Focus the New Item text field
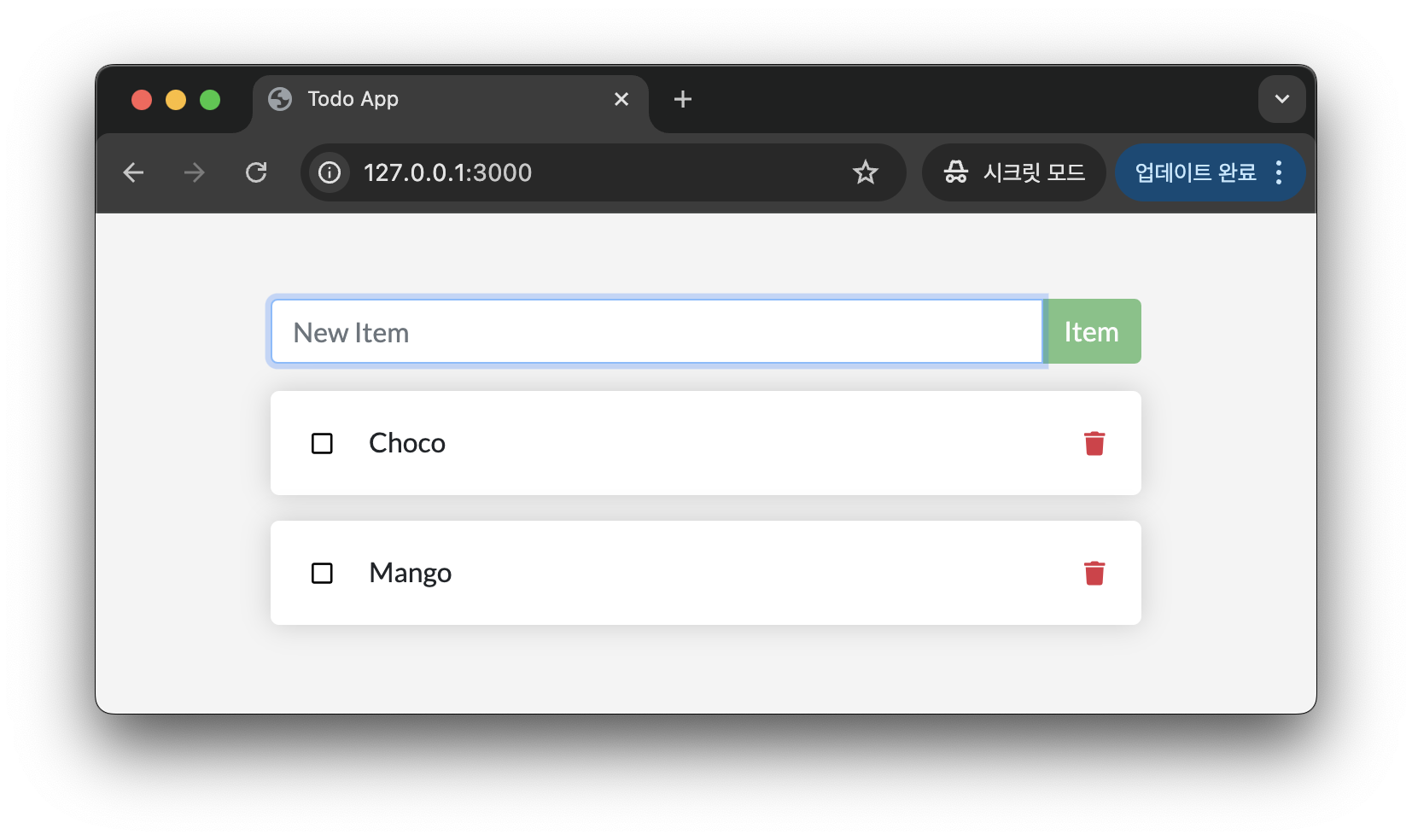 [657, 331]
